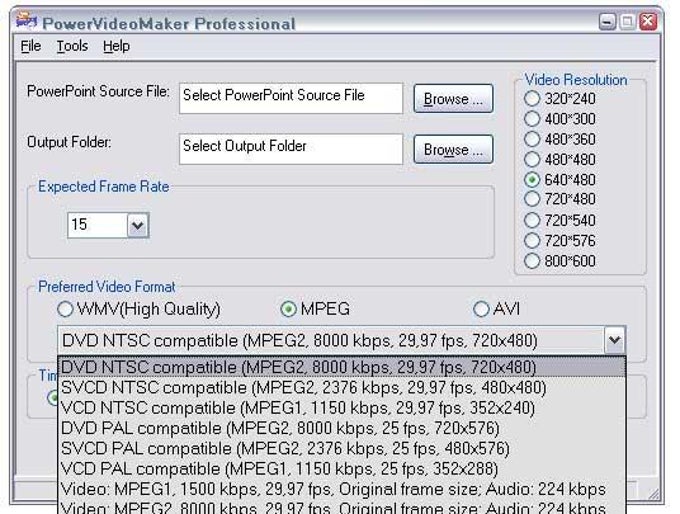Pick SVCD NTSC compatible option
Screen dimensions: 680x514
(x=342, y=388)
